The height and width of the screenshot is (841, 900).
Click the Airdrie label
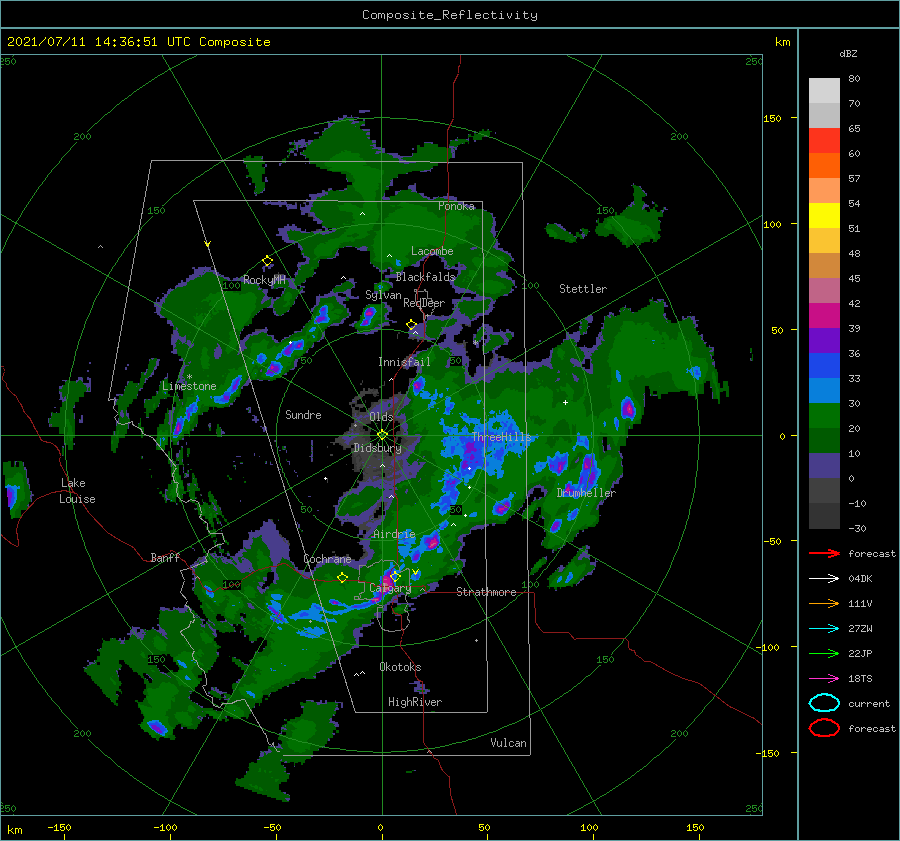point(394,534)
